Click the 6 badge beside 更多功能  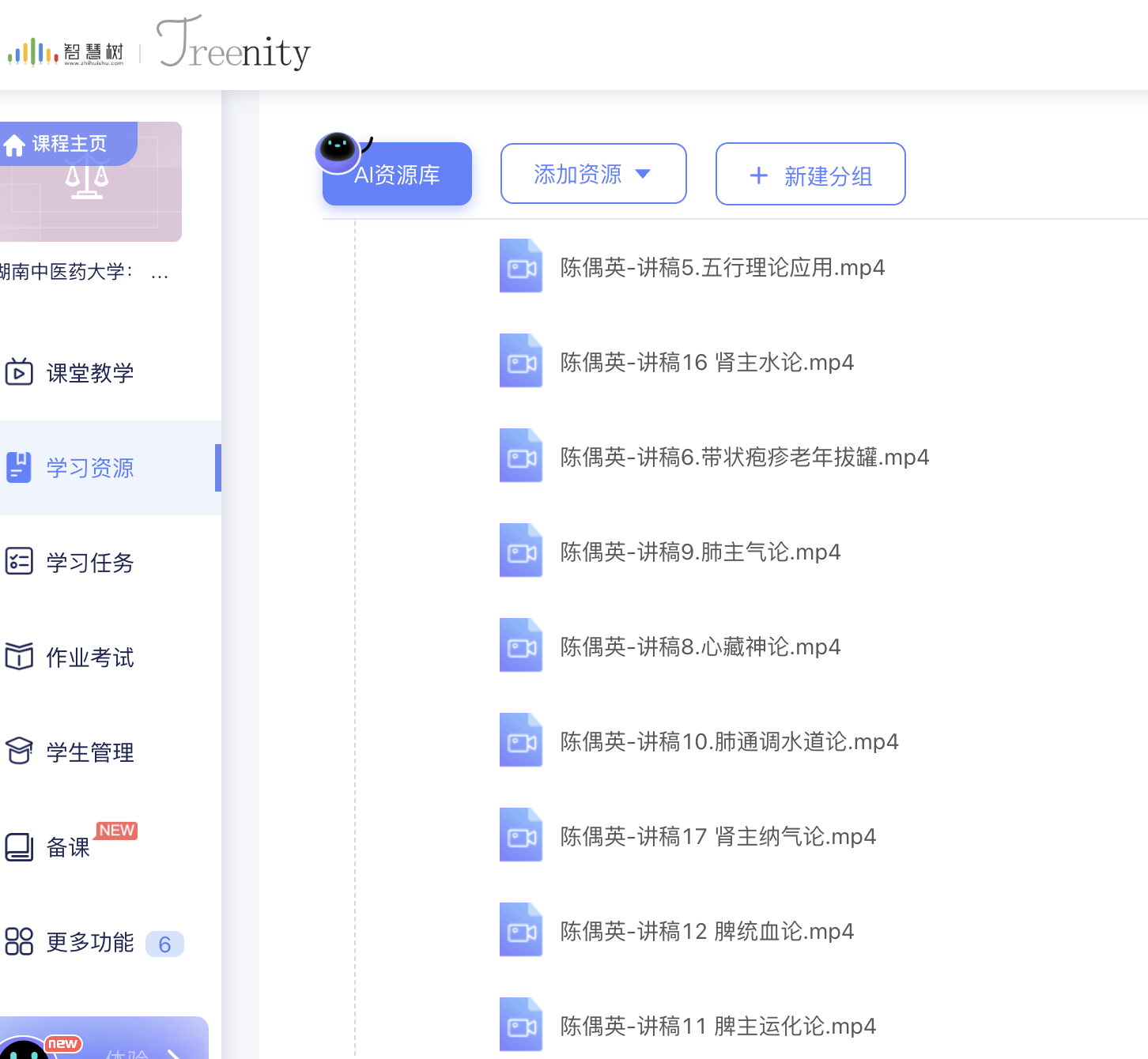(164, 944)
